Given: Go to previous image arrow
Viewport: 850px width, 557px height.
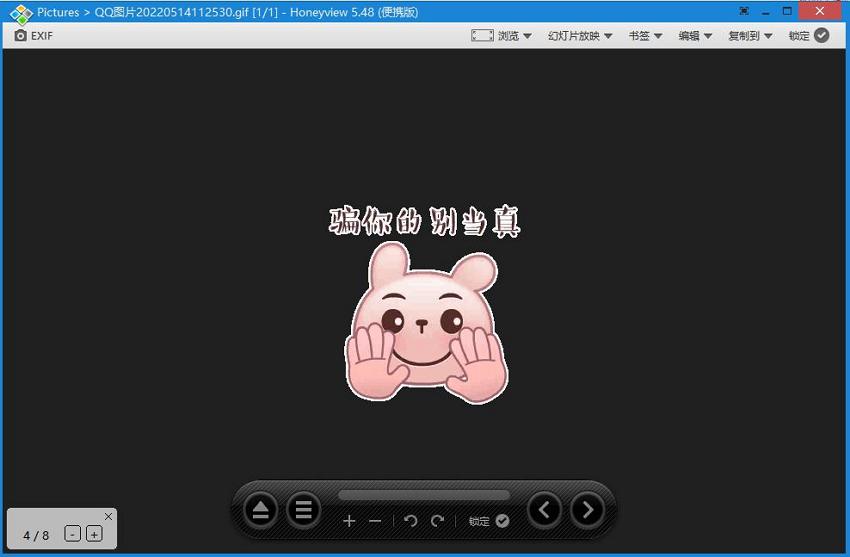Looking at the screenshot, I should (544, 511).
